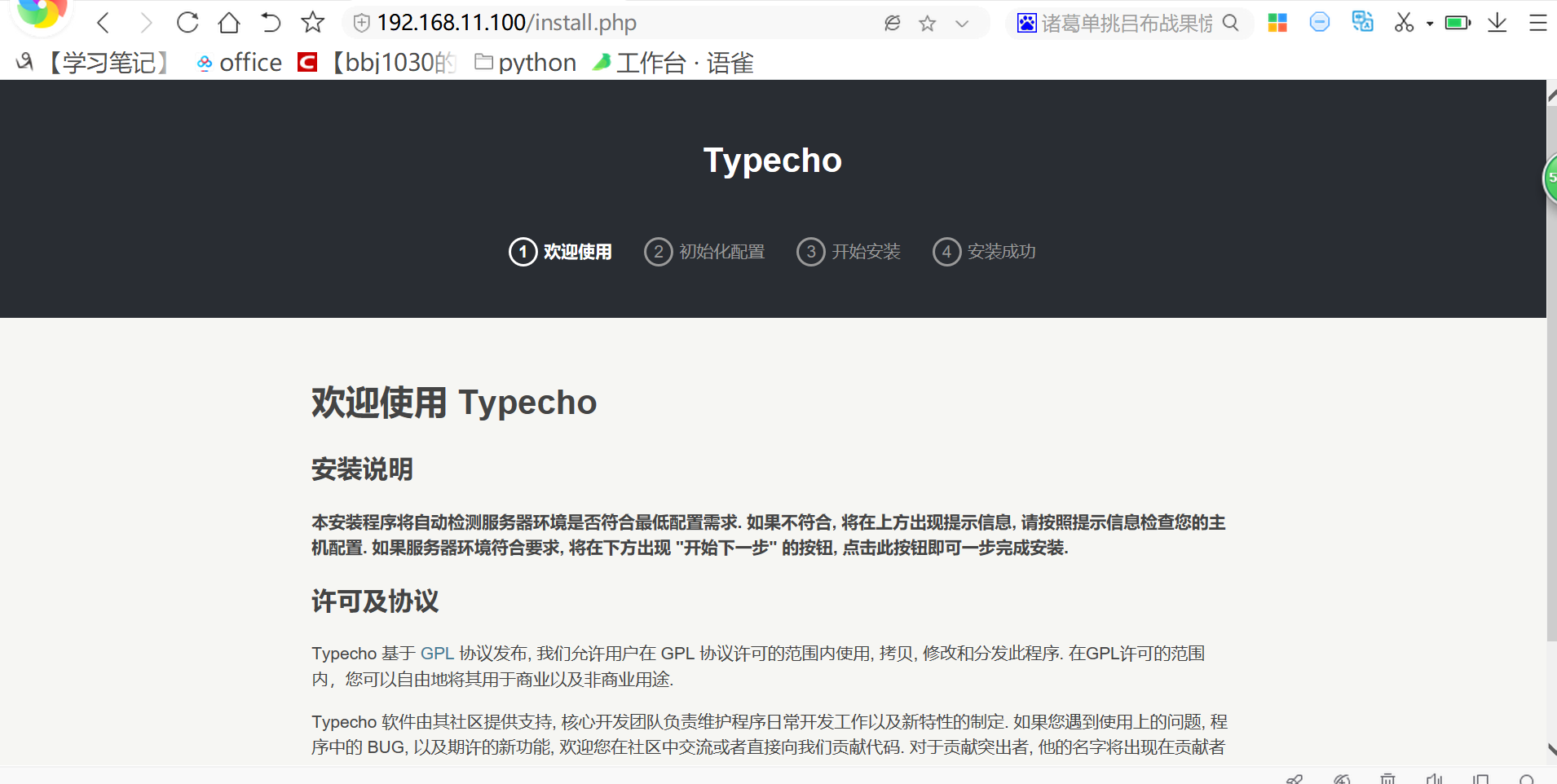Screen dimensions: 1557x784
Task: Restore the recently closed tab
Action: (271, 23)
